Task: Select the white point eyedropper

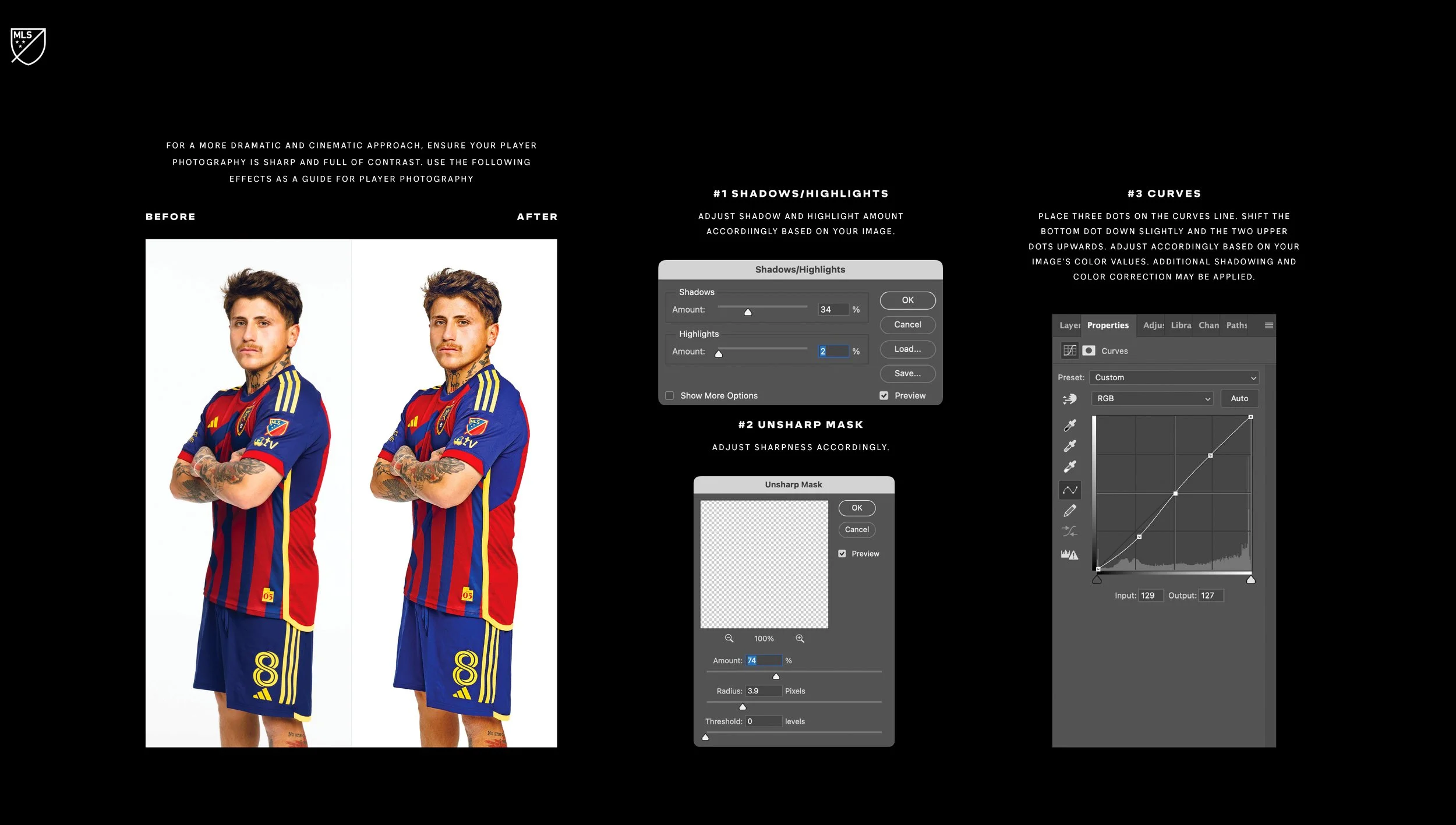Action: 1070,466
